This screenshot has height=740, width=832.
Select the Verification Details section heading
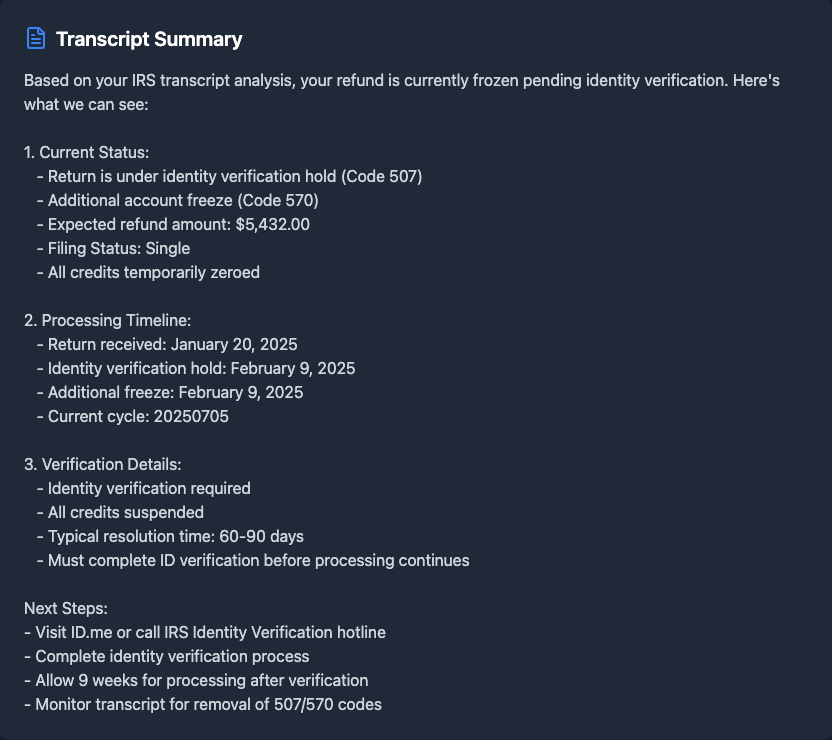(103, 464)
